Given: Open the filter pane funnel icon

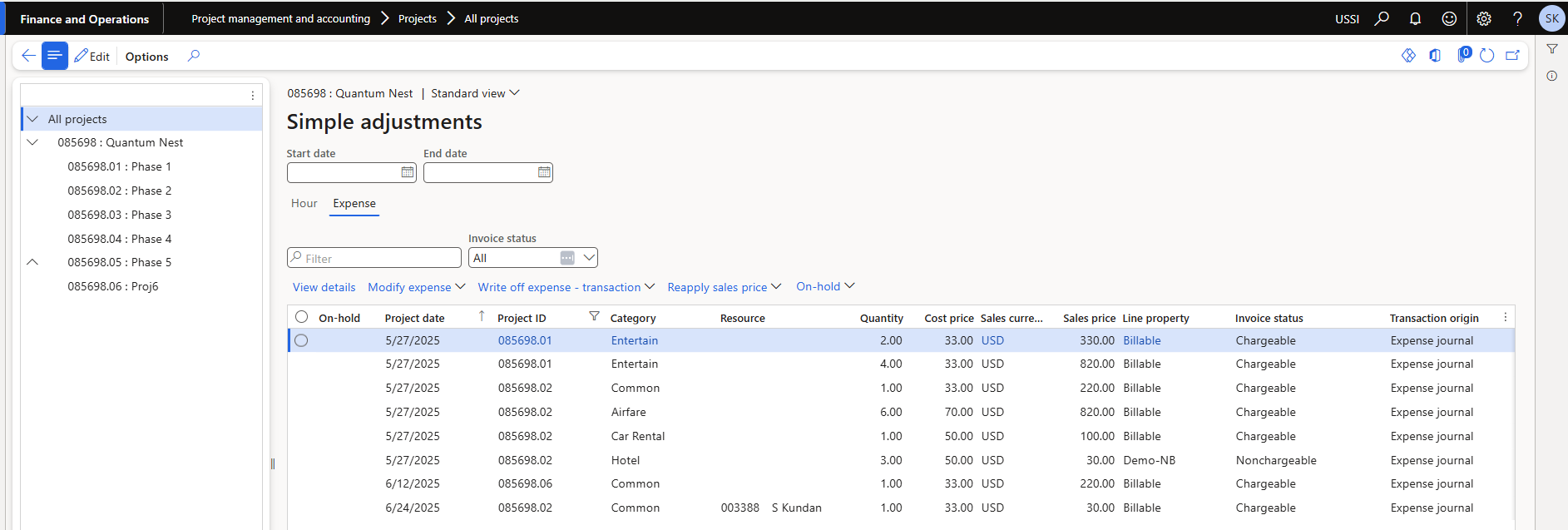Looking at the screenshot, I should [x=1552, y=49].
